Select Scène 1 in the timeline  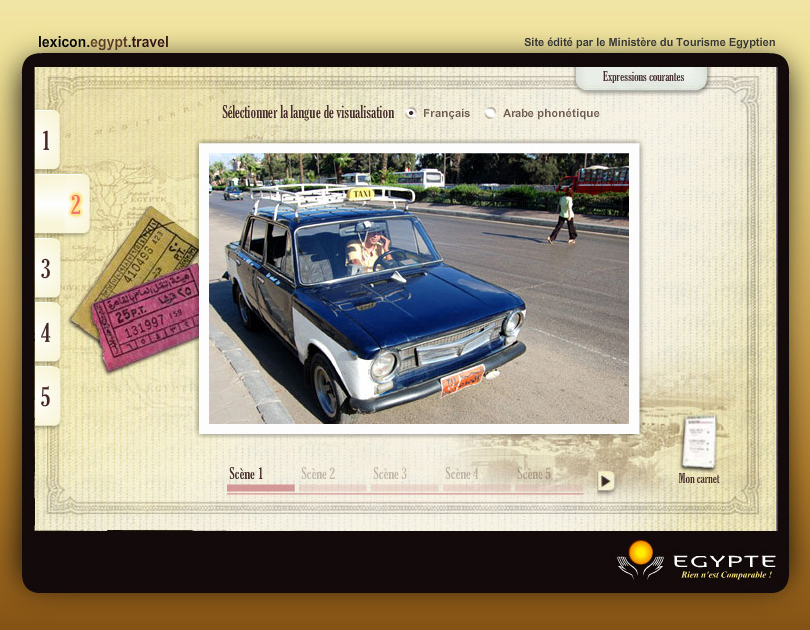tap(247, 474)
